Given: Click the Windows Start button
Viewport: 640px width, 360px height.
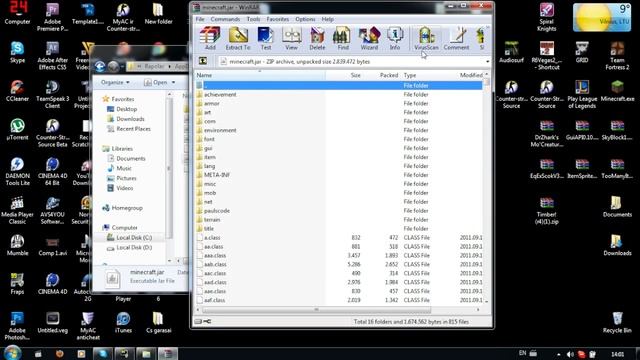Looking at the screenshot, I should tap(12, 353).
